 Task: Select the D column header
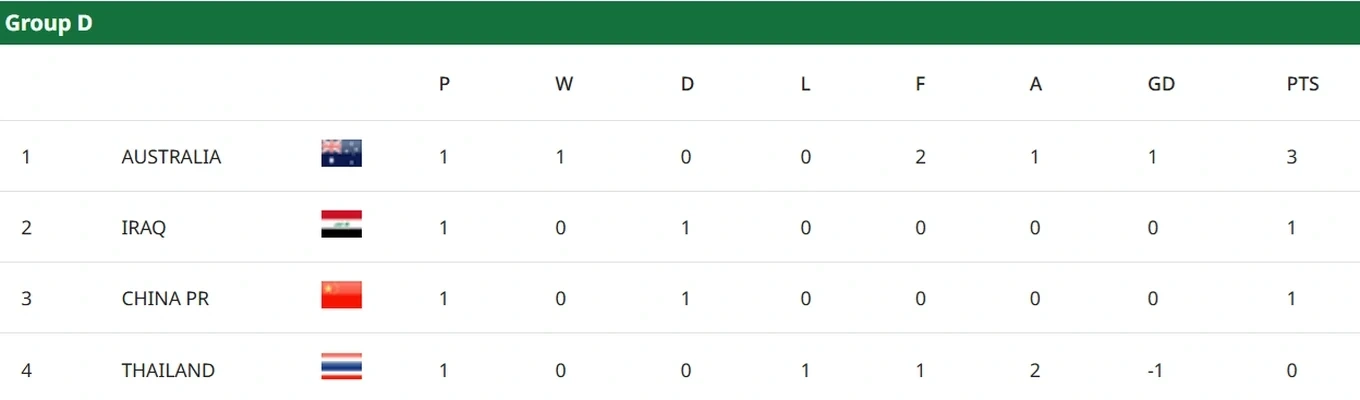tap(687, 85)
